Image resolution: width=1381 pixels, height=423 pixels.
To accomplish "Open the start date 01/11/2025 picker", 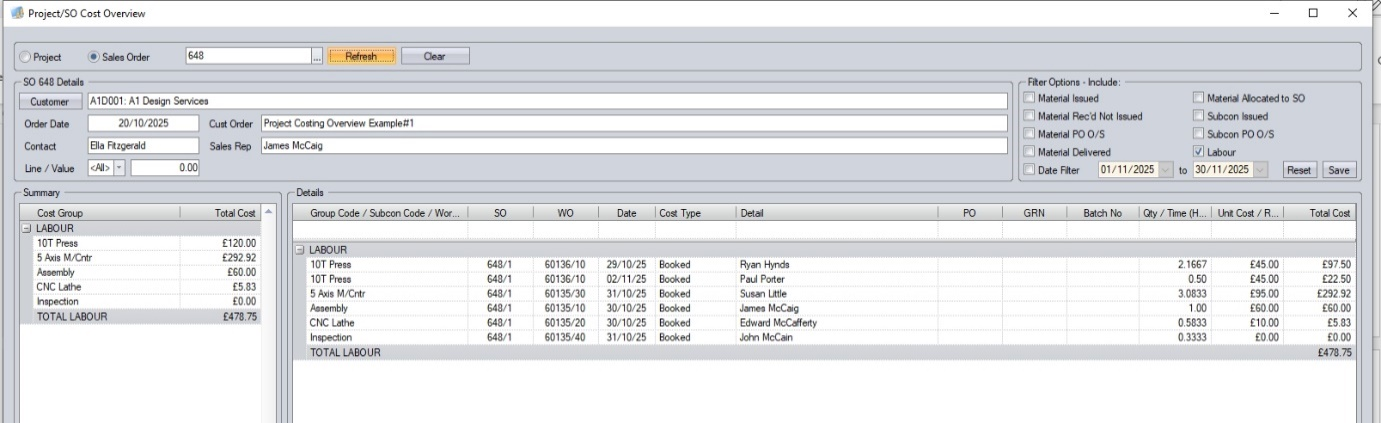I will [1166, 170].
